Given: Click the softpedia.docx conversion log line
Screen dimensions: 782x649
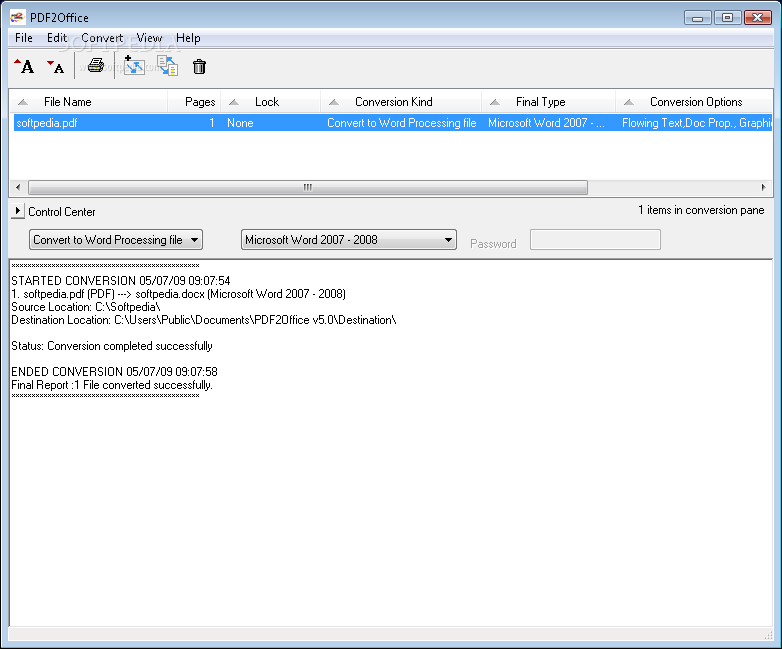Looking at the screenshot, I should 179,294.
